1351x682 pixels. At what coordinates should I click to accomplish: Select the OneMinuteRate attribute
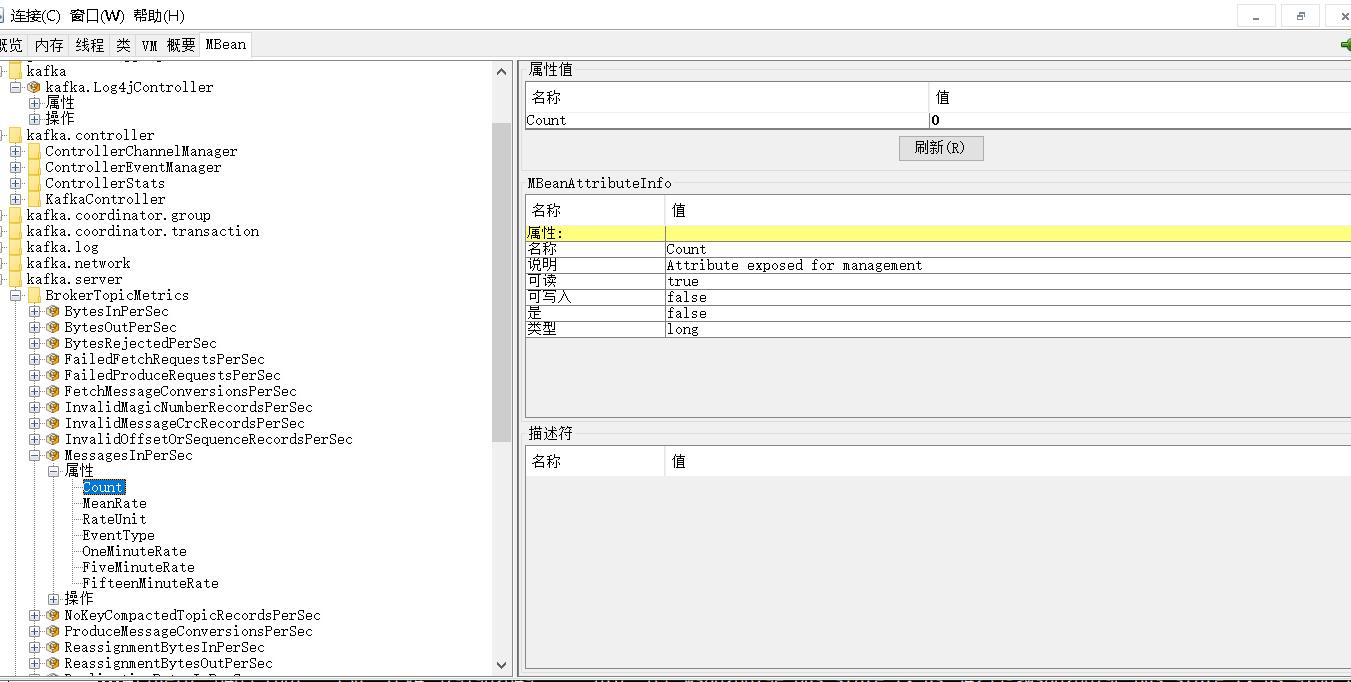coord(134,551)
